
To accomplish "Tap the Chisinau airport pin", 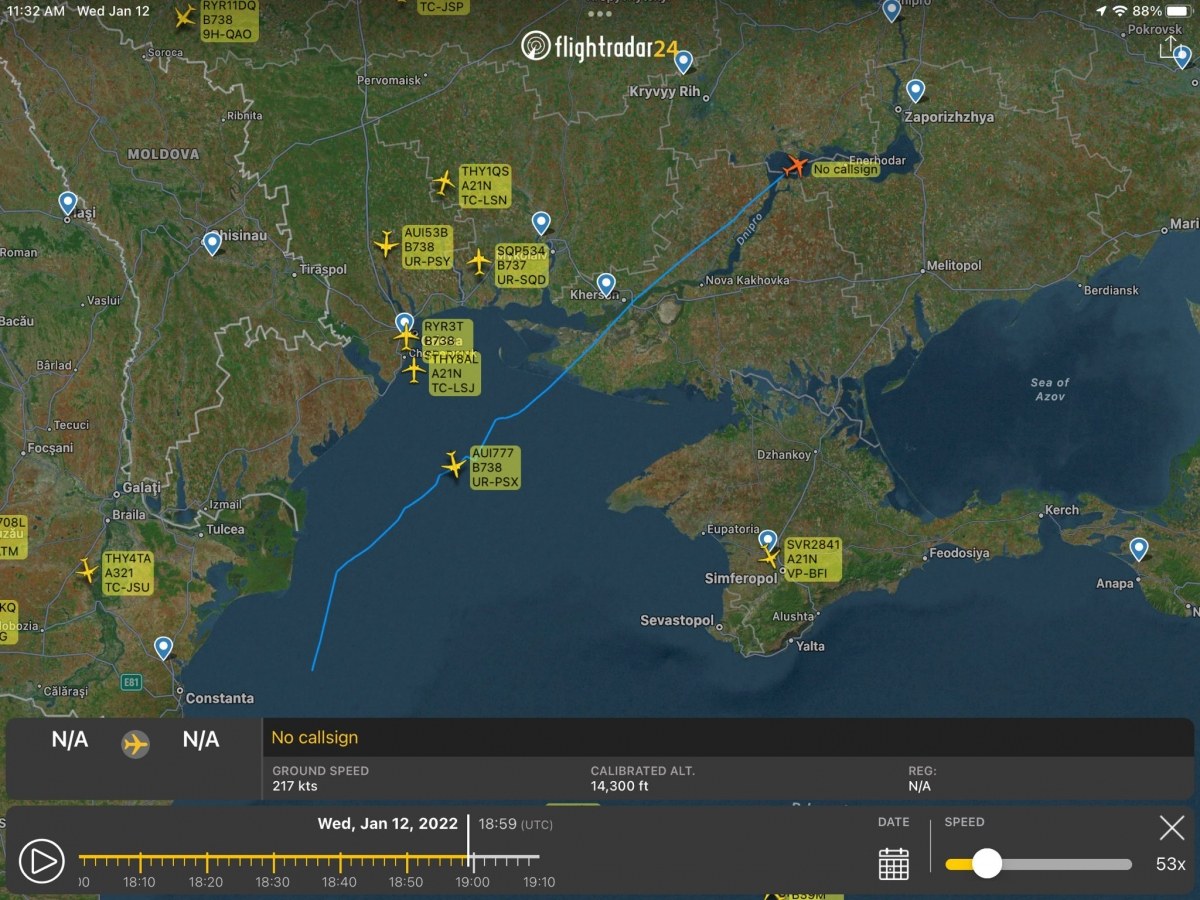I will pos(212,243).
